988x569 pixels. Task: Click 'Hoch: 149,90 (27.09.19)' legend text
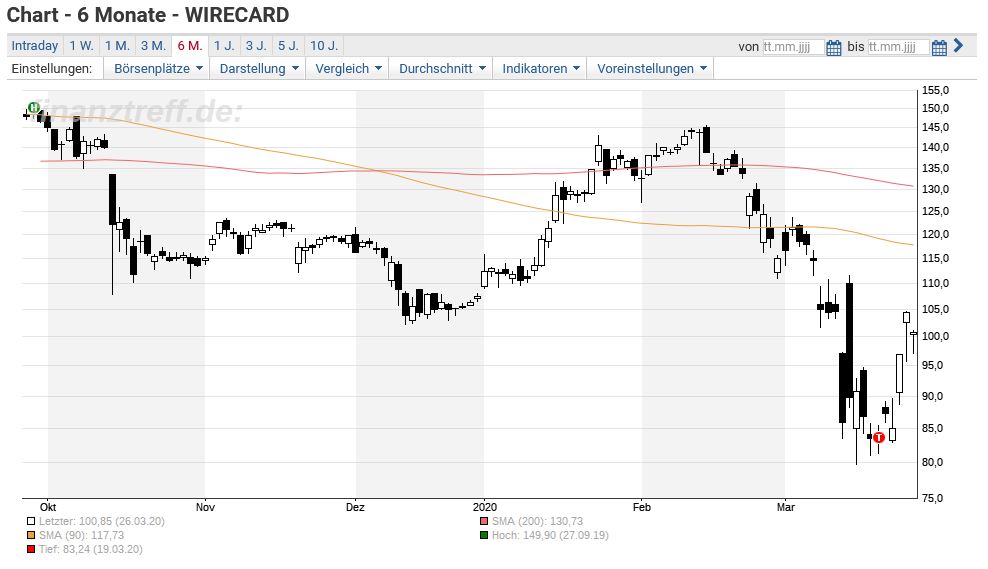(550, 536)
